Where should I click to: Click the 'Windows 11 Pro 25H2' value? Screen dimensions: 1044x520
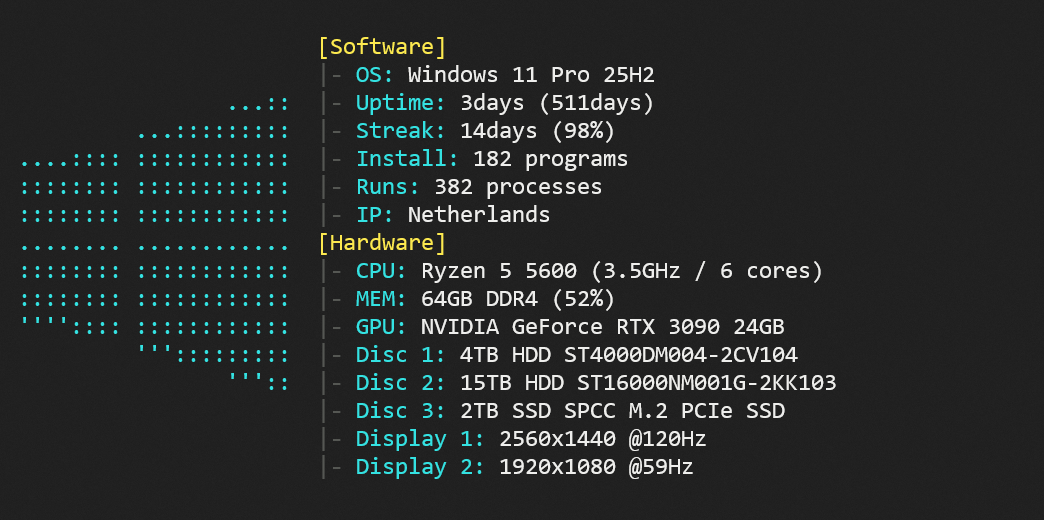pyautogui.click(x=531, y=75)
